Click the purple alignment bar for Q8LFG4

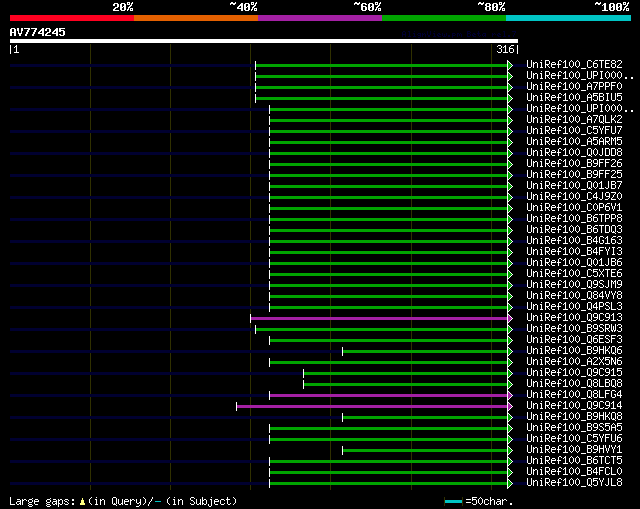coord(388,396)
